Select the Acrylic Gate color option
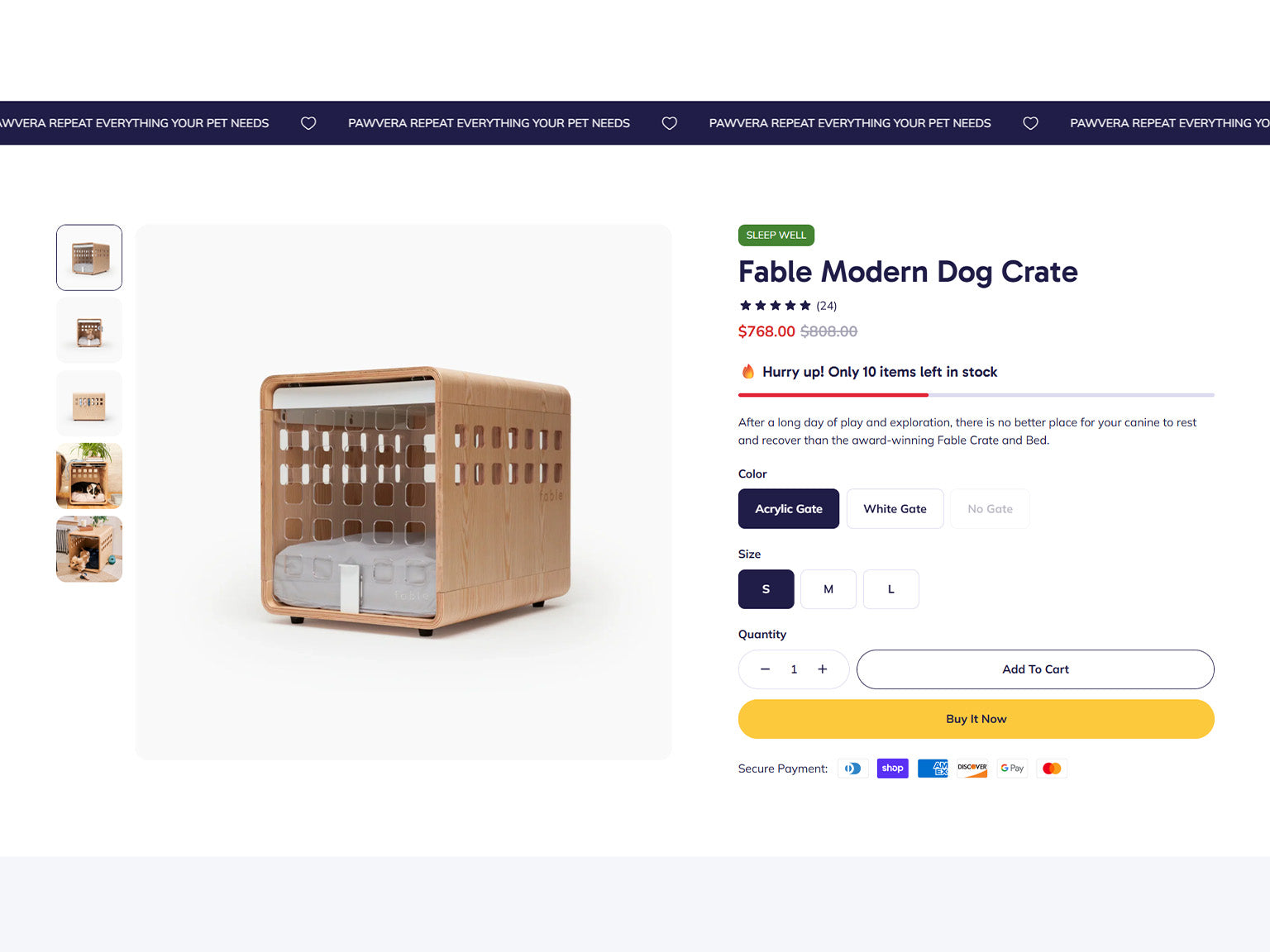Screen dimensions: 1270x952 [x=789, y=509]
